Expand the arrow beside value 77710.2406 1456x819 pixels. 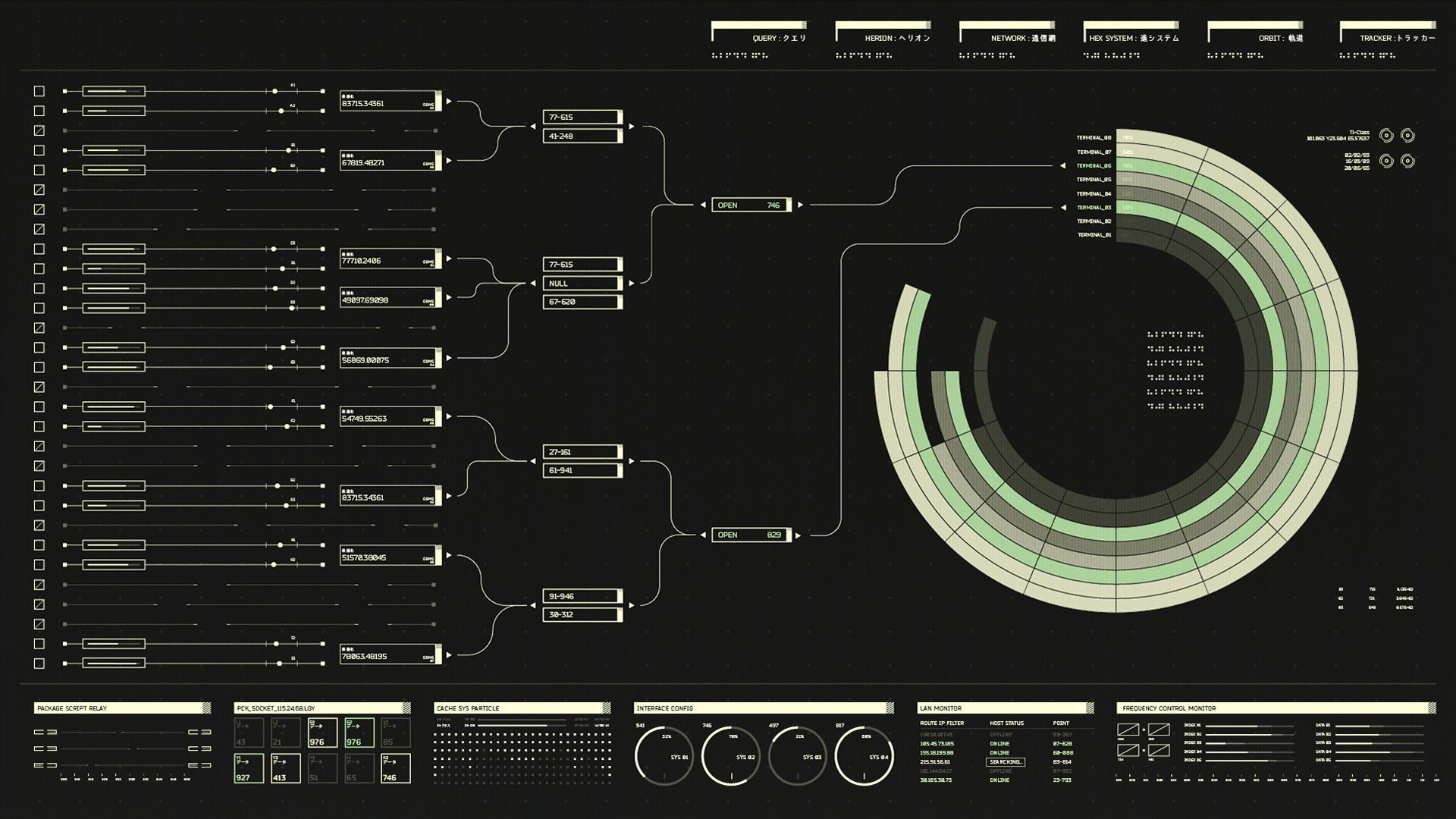(449, 259)
